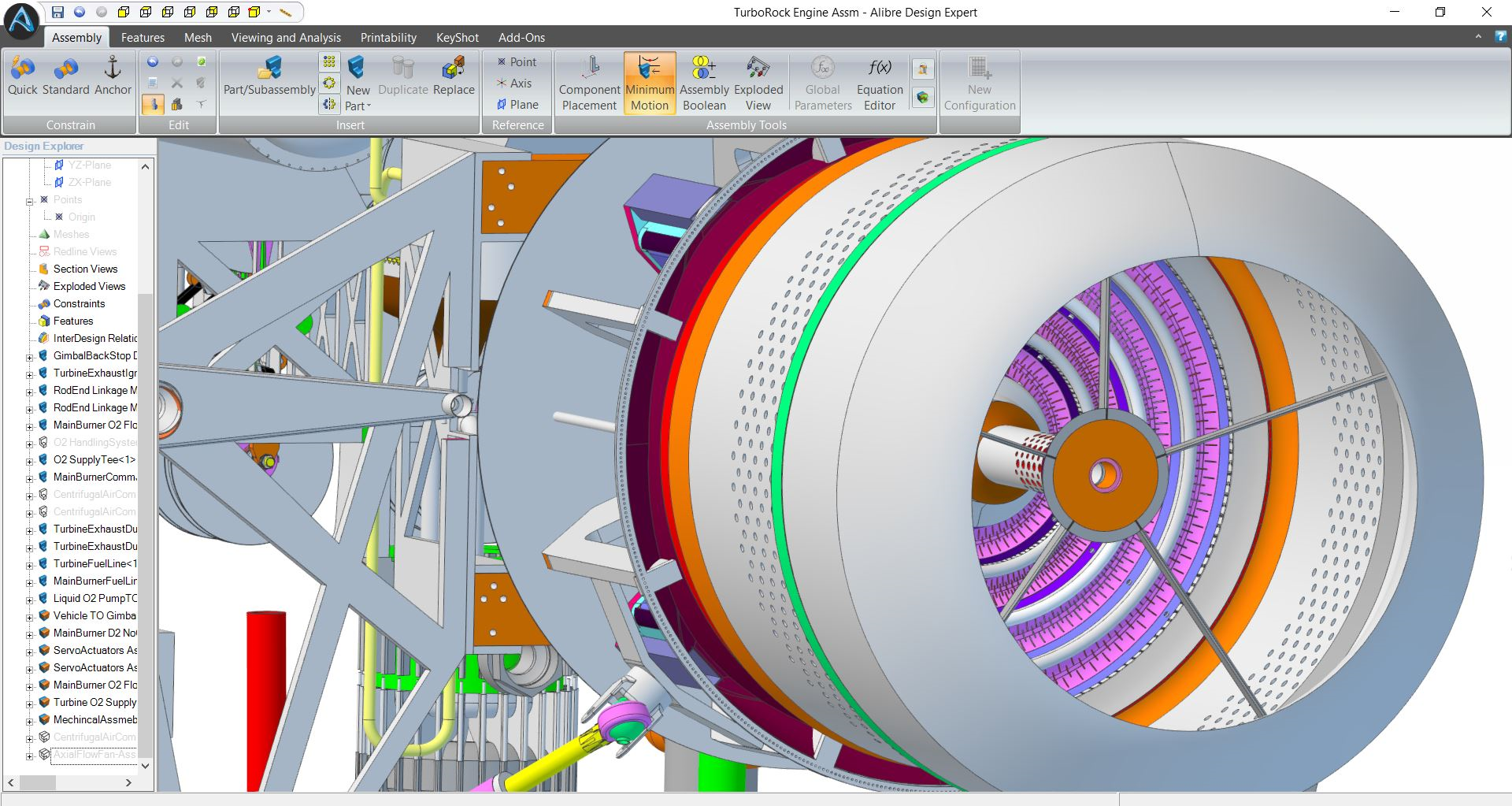Image resolution: width=1512 pixels, height=806 pixels.
Task: Undo using the quick access toolbar arrow
Action: point(80,12)
